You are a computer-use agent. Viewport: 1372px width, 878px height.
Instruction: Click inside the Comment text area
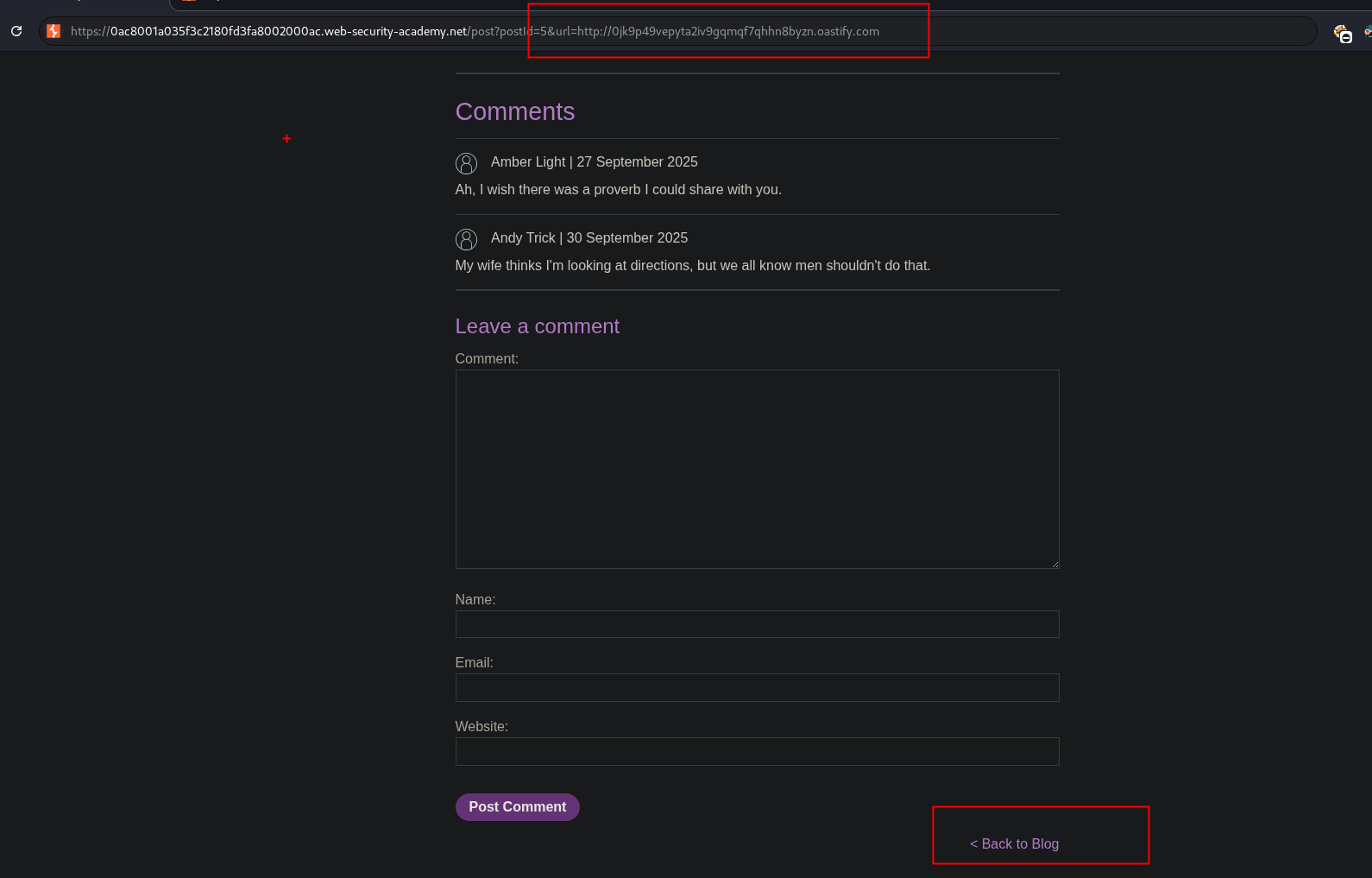[757, 469]
